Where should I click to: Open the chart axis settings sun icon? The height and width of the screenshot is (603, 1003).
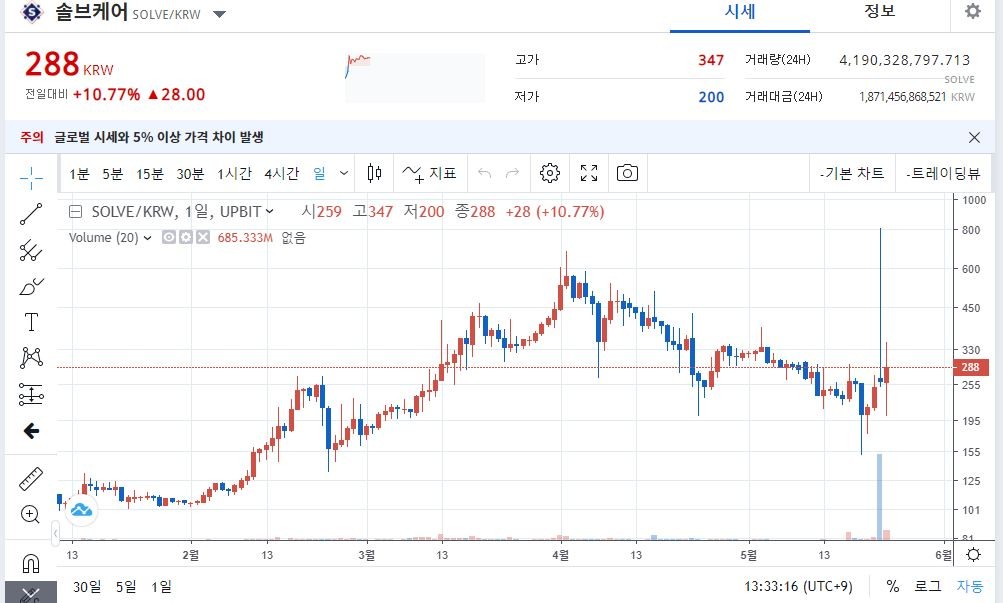coord(973,554)
